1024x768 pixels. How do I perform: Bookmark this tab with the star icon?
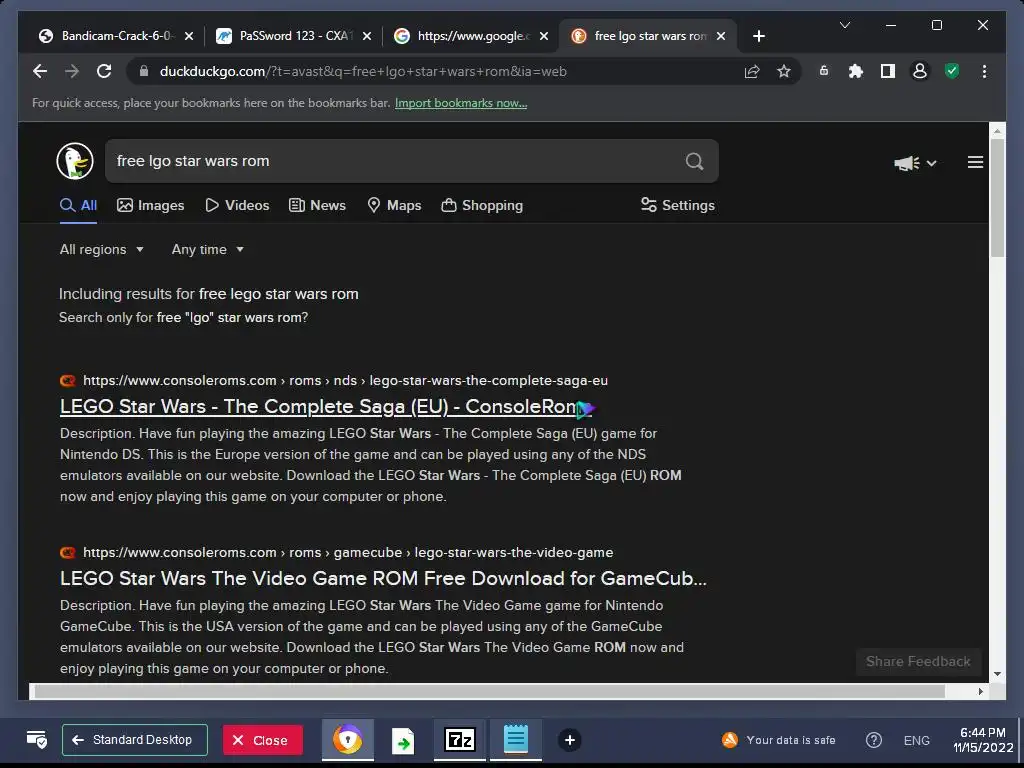tap(784, 71)
